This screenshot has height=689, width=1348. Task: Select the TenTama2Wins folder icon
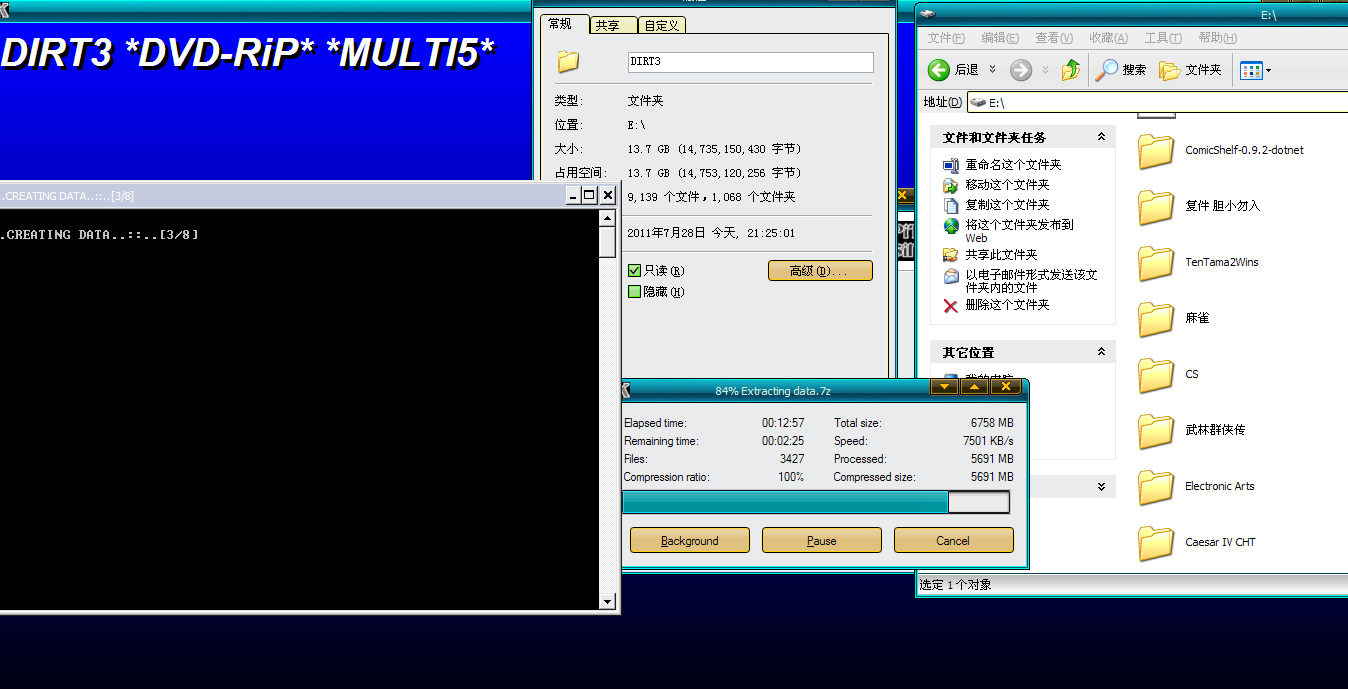tap(1156, 263)
